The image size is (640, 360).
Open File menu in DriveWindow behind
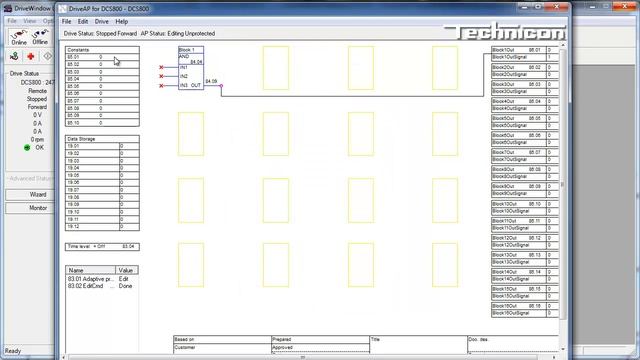tap(12, 20)
